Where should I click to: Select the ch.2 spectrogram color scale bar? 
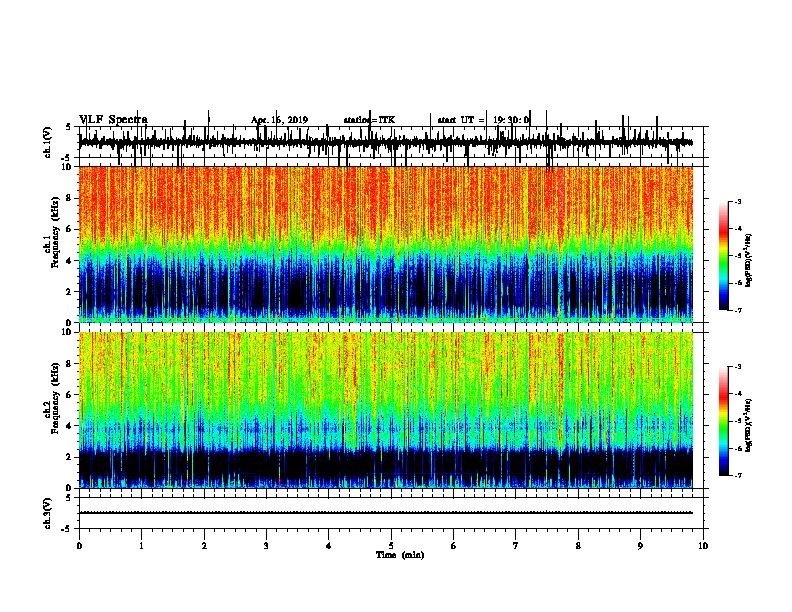point(723,421)
